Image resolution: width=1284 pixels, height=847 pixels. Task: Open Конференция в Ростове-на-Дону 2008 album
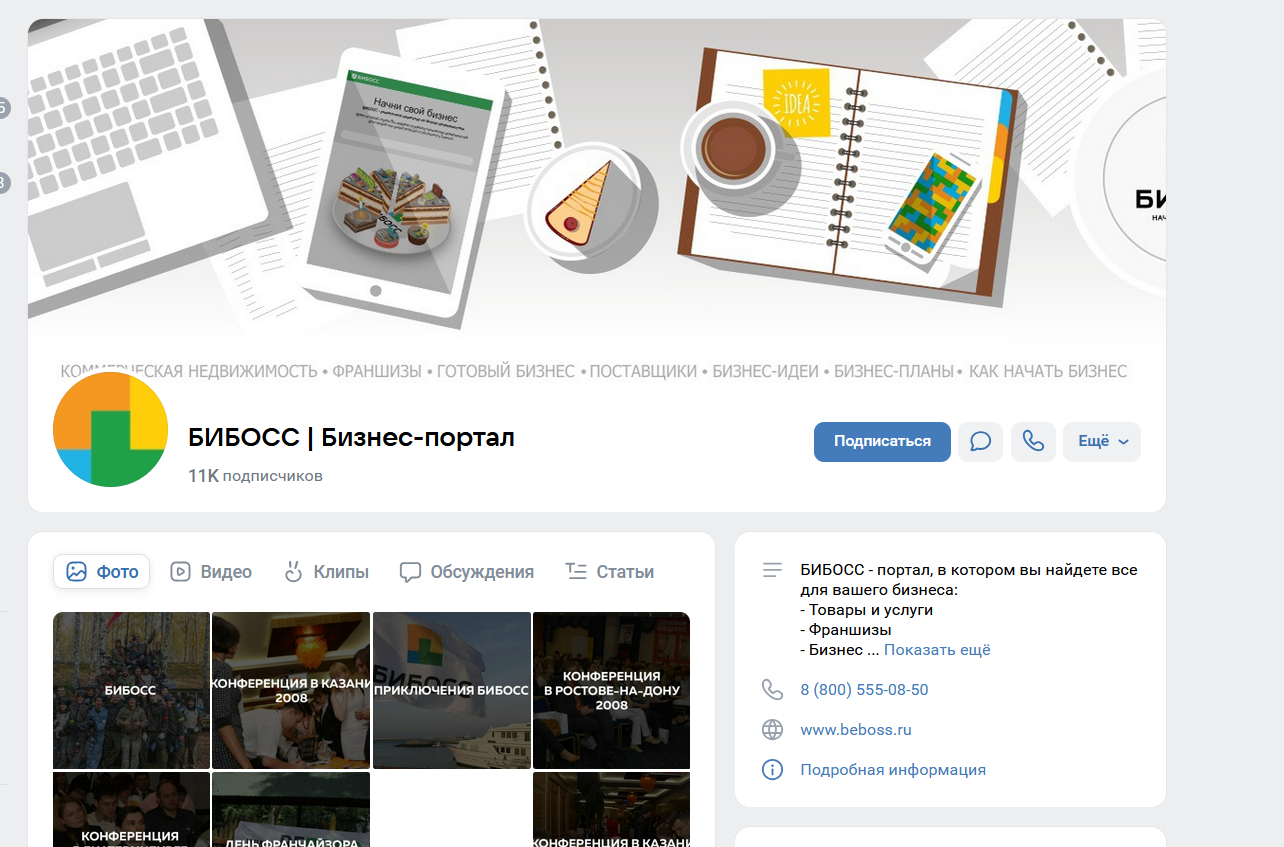611,690
